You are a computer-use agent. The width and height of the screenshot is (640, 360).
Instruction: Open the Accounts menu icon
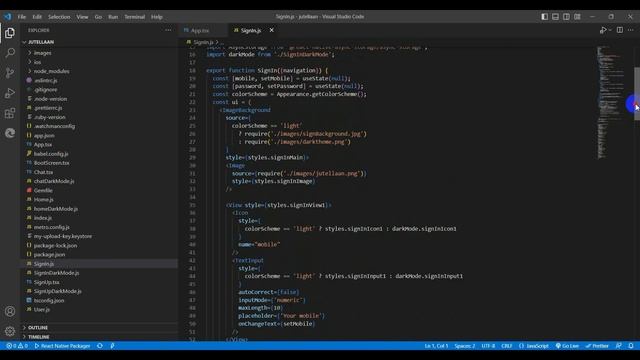coord(10,311)
